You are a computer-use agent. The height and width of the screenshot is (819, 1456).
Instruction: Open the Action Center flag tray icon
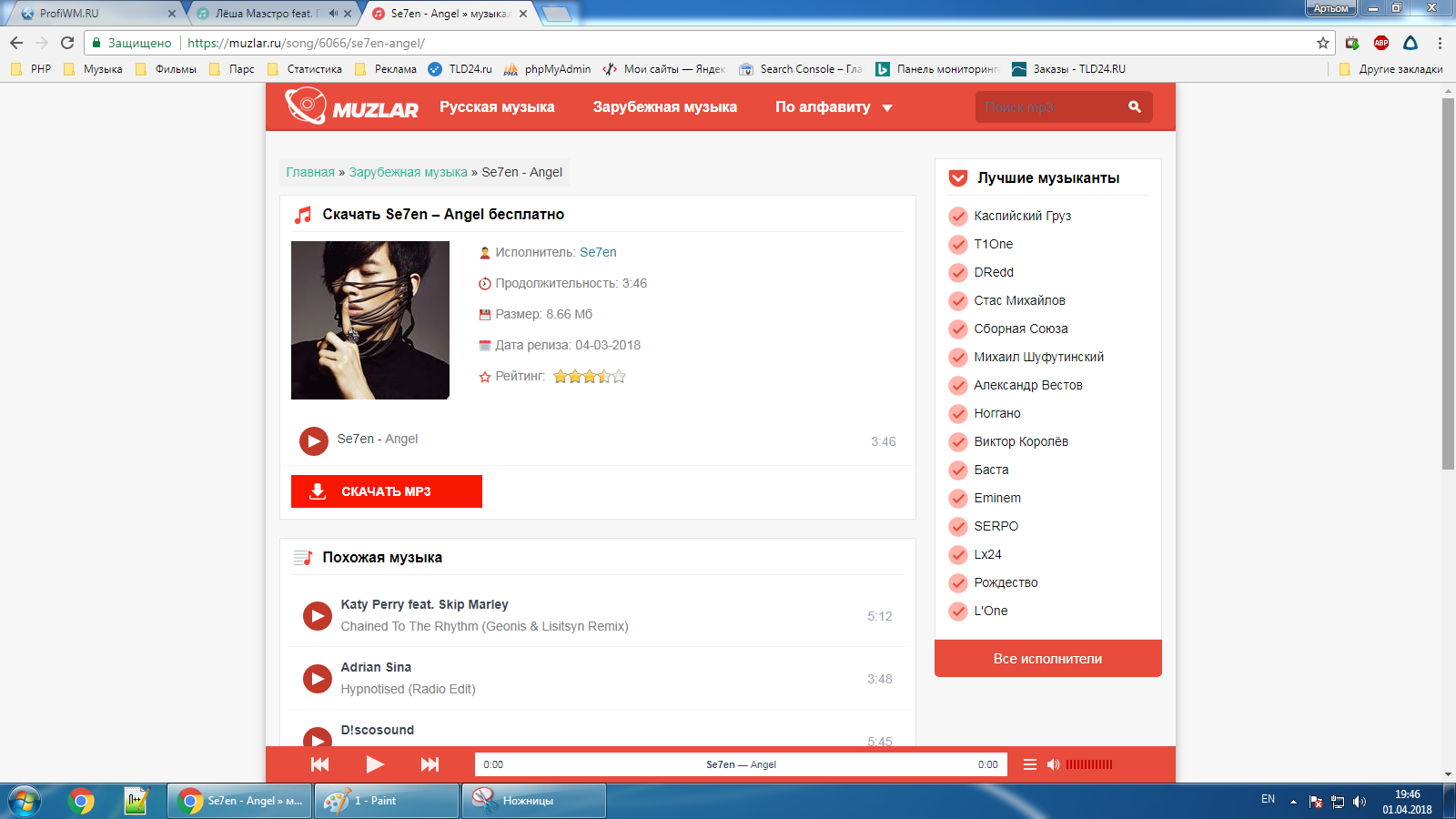1316,802
